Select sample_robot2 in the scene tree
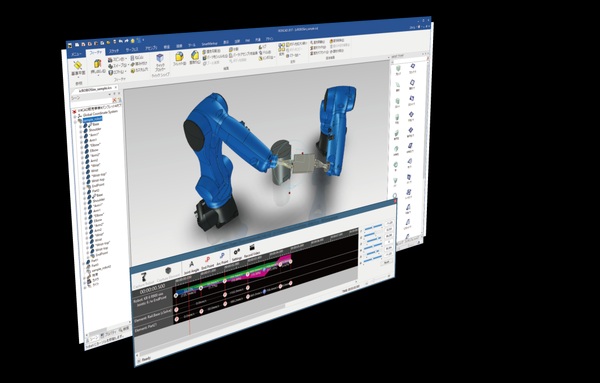600x383 pixels. pyautogui.click(x=101, y=268)
